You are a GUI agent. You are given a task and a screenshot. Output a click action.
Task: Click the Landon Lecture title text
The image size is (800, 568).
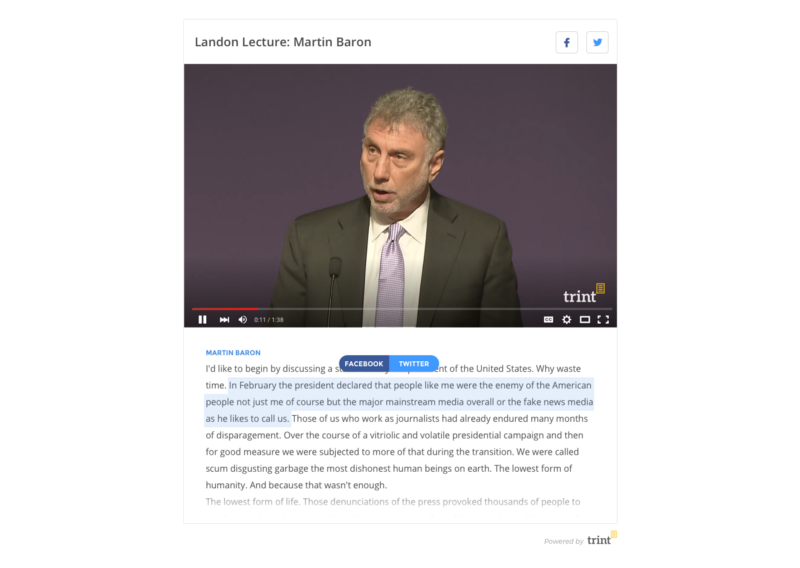[x=283, y=42]
